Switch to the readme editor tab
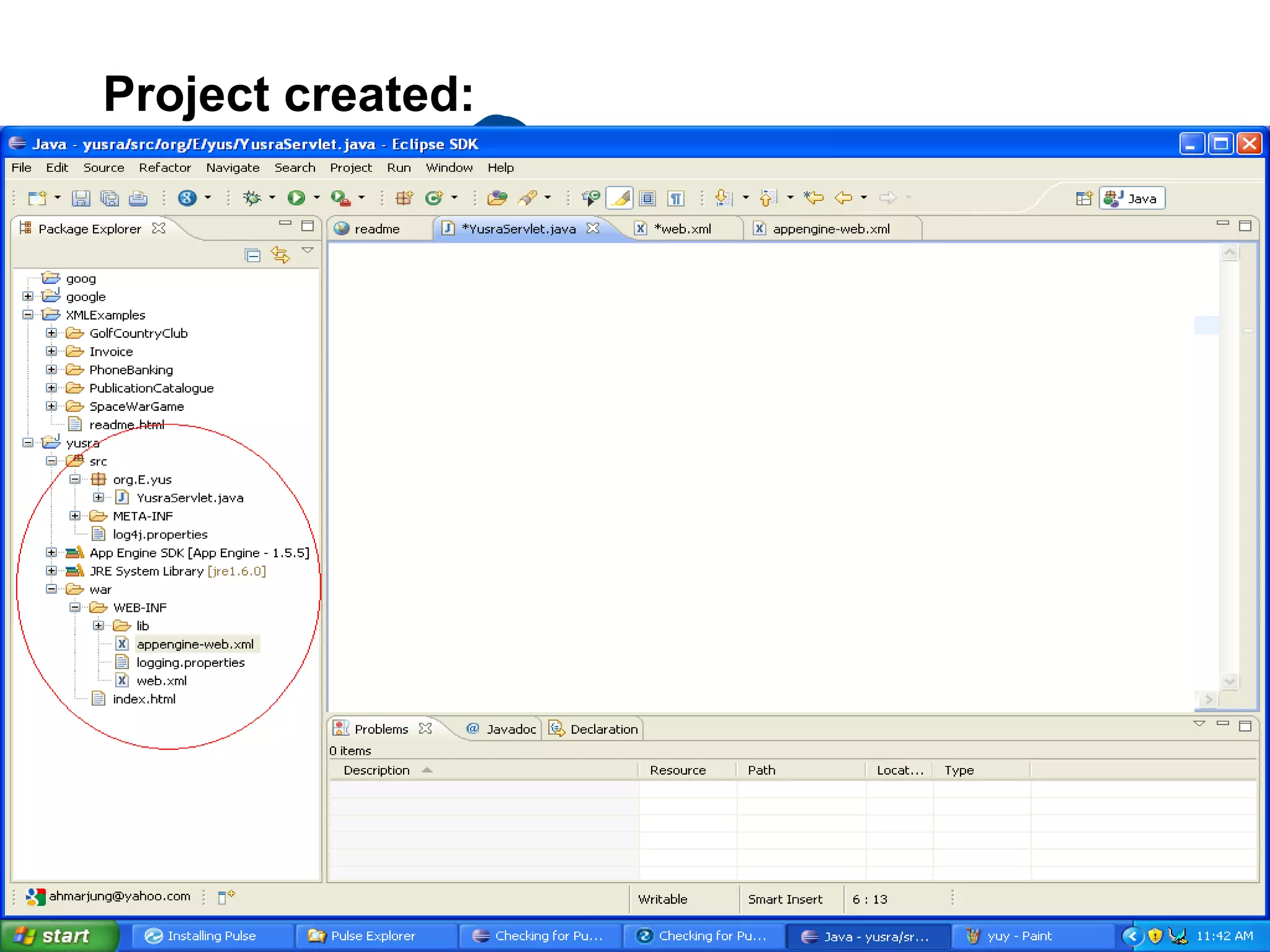1270x952 pixels. [377, 229]
